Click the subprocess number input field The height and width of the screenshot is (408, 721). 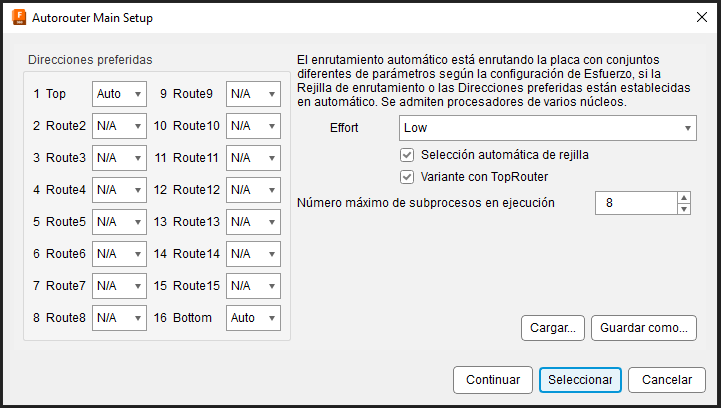636,203
